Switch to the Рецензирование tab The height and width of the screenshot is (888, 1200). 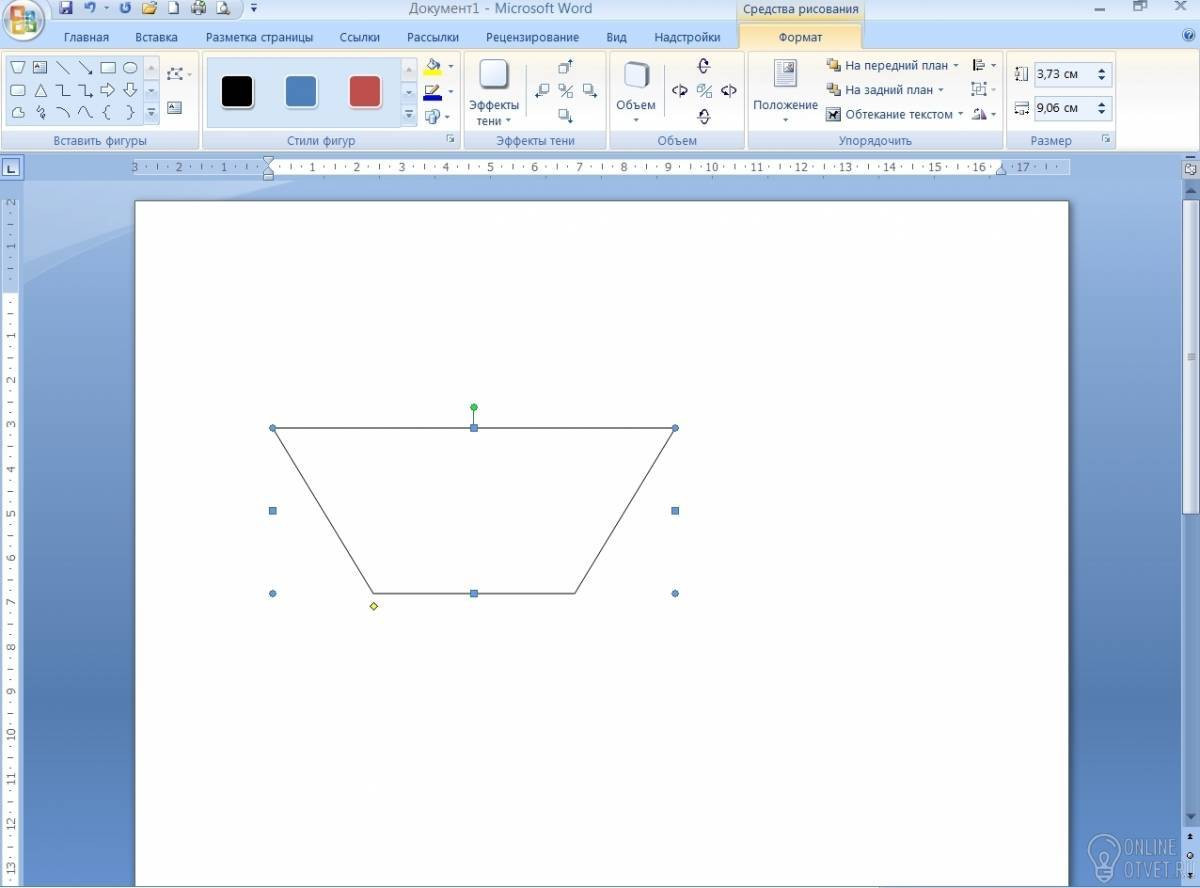click(x=532, y=37)
